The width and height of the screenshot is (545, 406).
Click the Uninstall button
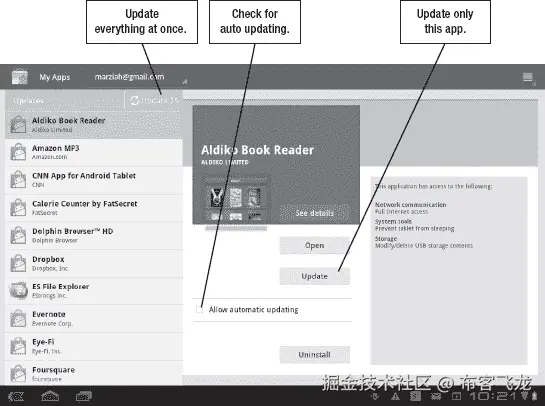pos(315,355)
